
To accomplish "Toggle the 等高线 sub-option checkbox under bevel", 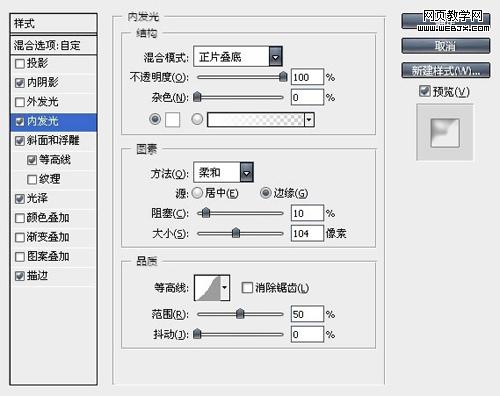I will tap(32, 160).
